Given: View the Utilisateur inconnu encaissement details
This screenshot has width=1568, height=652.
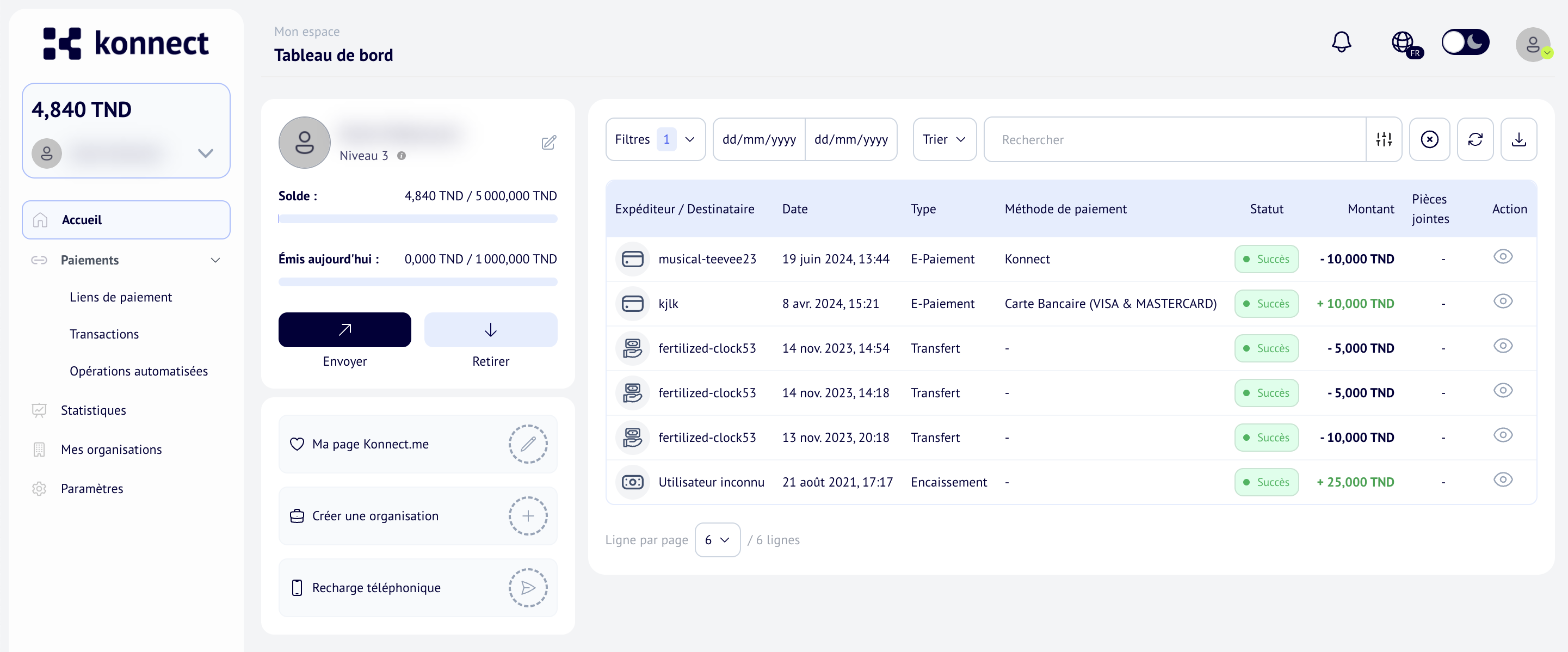Looking at the screenshot, I should [1503, 479].
